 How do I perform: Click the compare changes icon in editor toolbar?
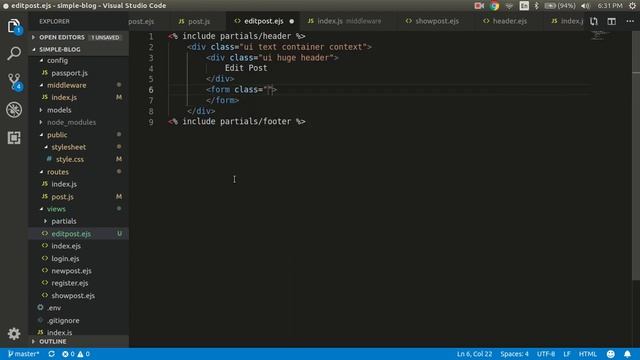594,21
